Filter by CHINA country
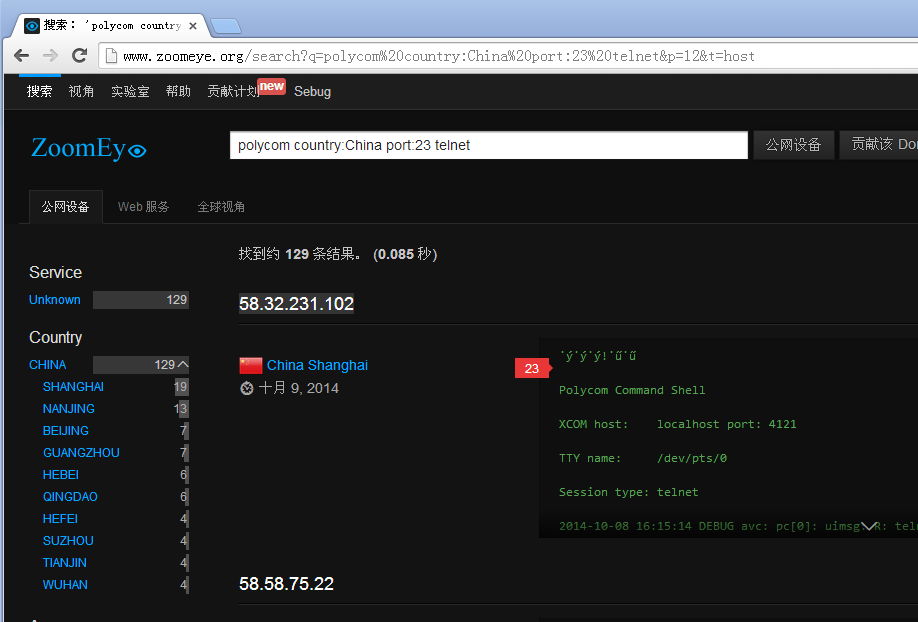 tap(47, 365)
